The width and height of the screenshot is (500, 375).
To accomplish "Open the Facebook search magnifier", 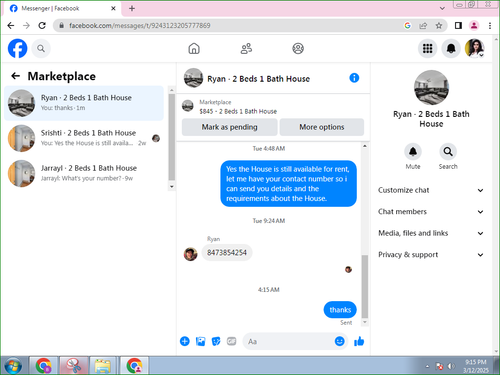I will pos(41,49).
